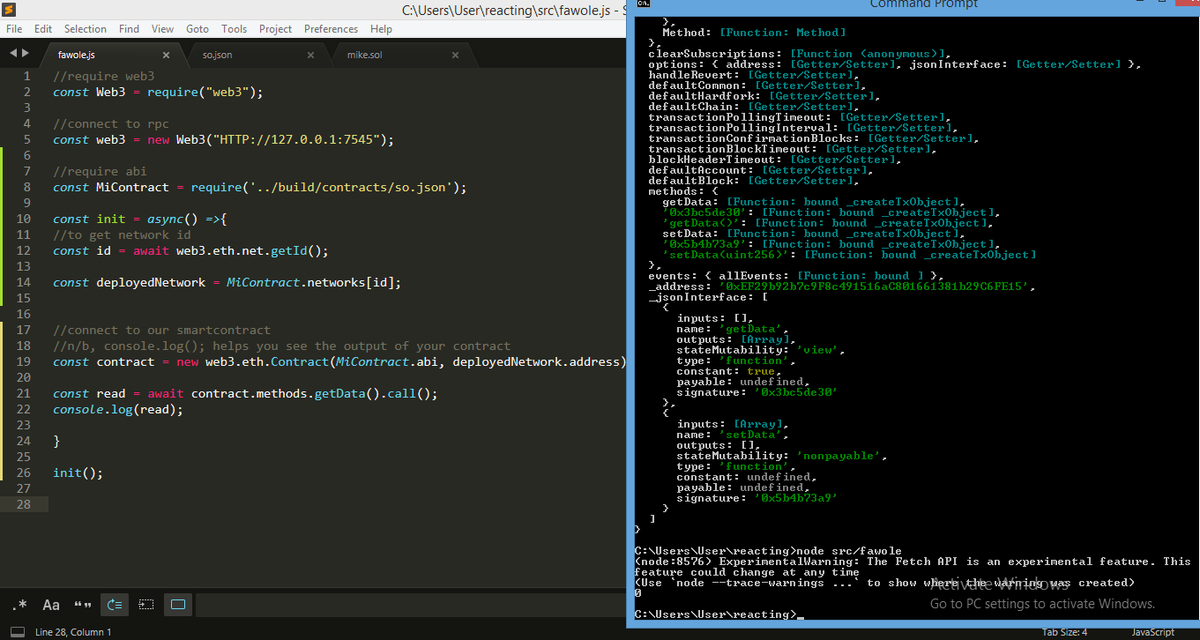1200x640 pixels.
Task: Open the Preferences menu
Action: pos(331,29)
